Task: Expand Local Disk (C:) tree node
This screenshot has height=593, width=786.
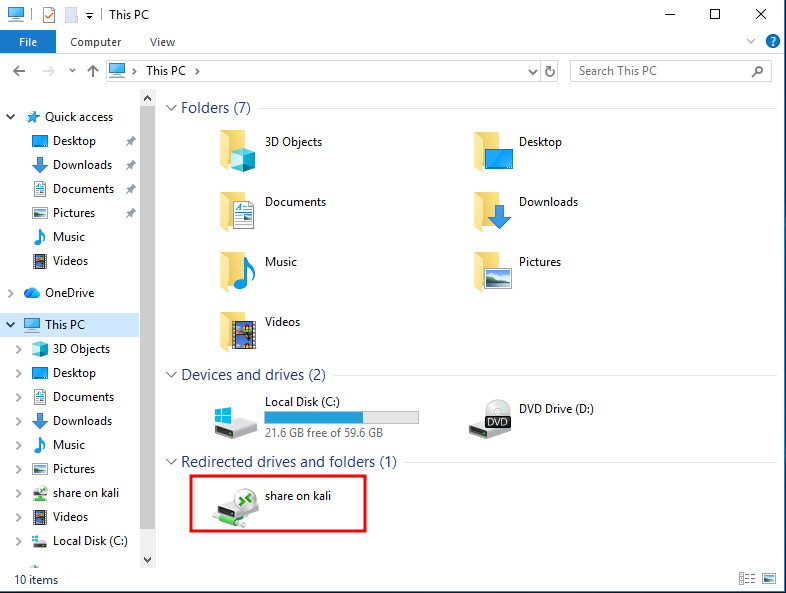Action: pos(19,541)
